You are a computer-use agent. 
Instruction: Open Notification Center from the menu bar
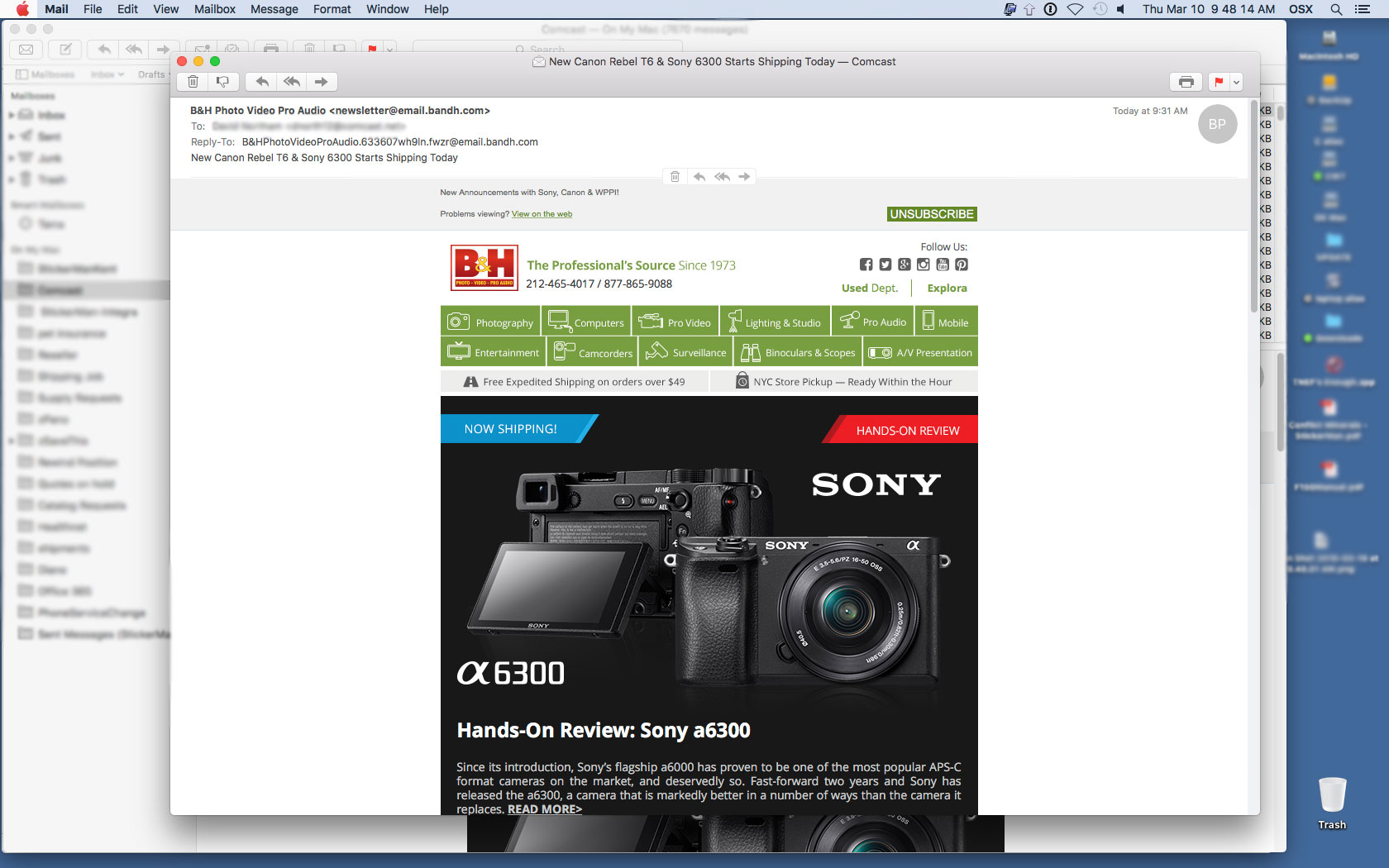(x=1363, y=9)
